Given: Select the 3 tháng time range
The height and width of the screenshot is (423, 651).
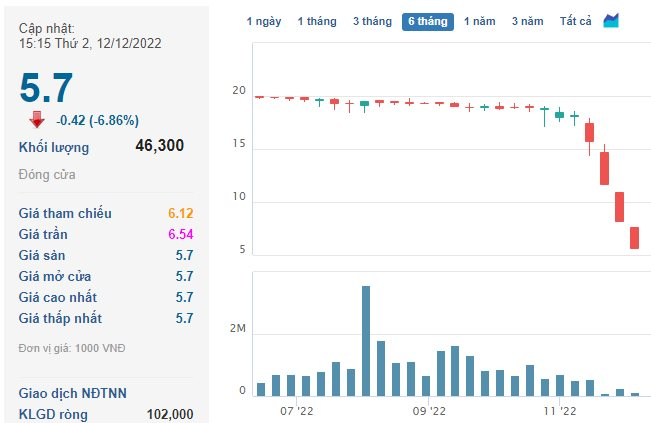Looking at the screenshot, I should (372, 22).
